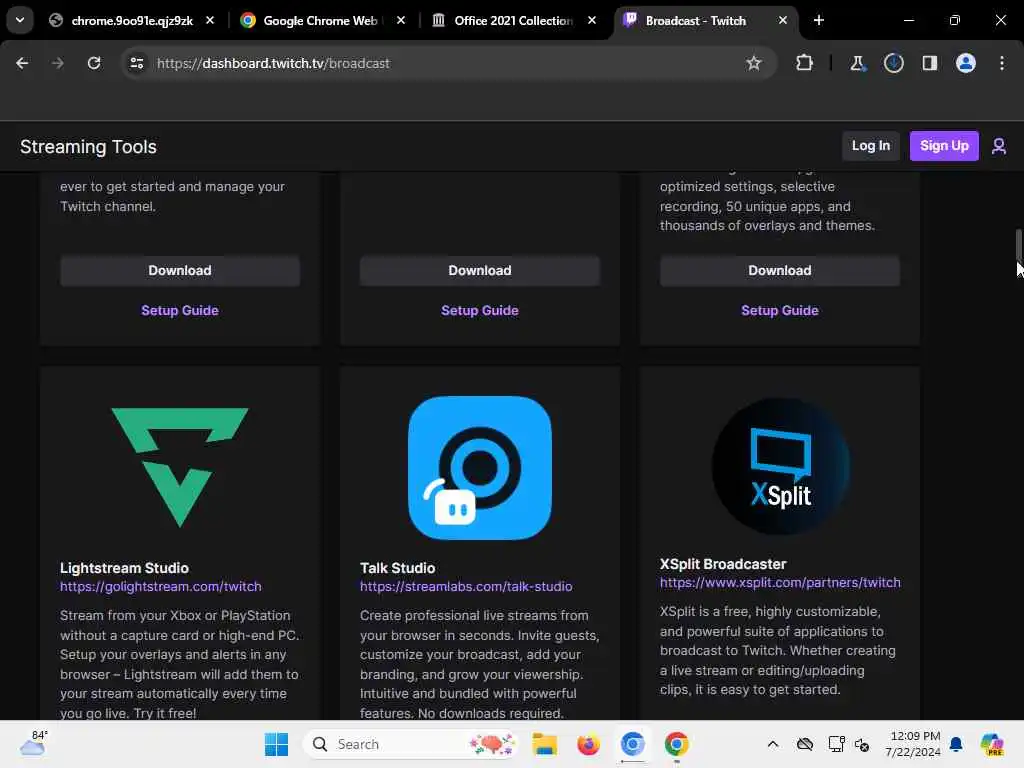Open Setup Guide in the right card
Image resolution: width=1024 pixels, height=768 pixels.
point(780,310)
